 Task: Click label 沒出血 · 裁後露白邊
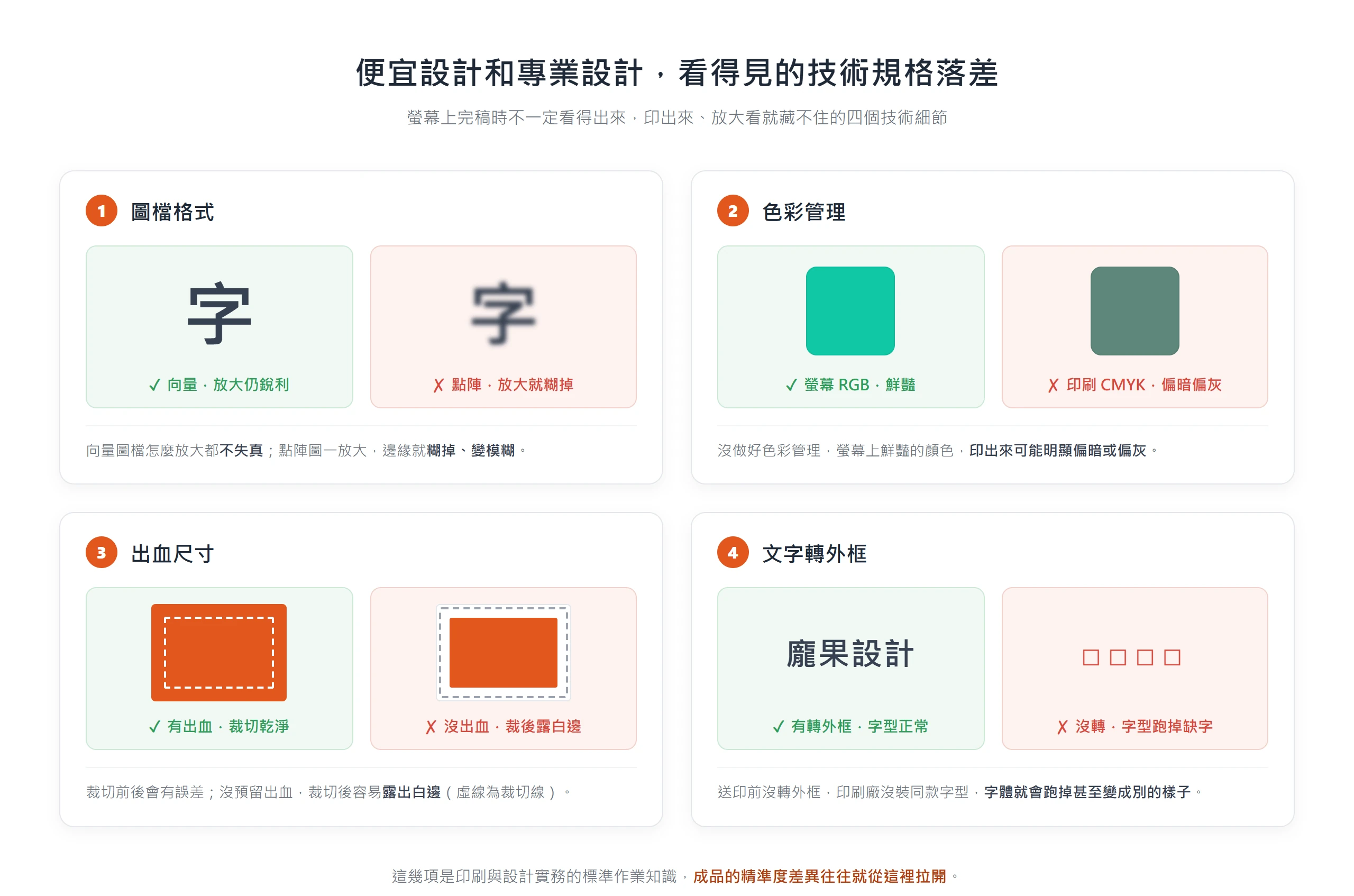(x=504, y=726)
